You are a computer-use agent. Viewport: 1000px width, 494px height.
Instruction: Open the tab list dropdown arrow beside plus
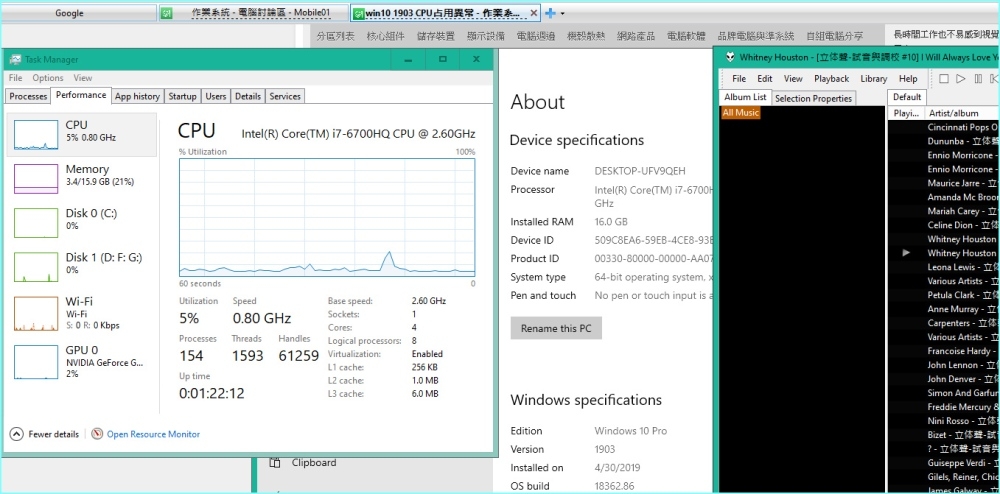tap(562, 13)
